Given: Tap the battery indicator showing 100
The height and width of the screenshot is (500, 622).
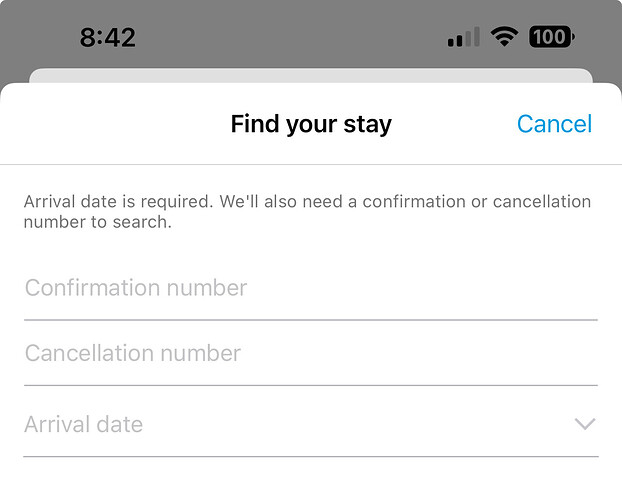Looking at the screenshot, I should click(x=552, y=37).
